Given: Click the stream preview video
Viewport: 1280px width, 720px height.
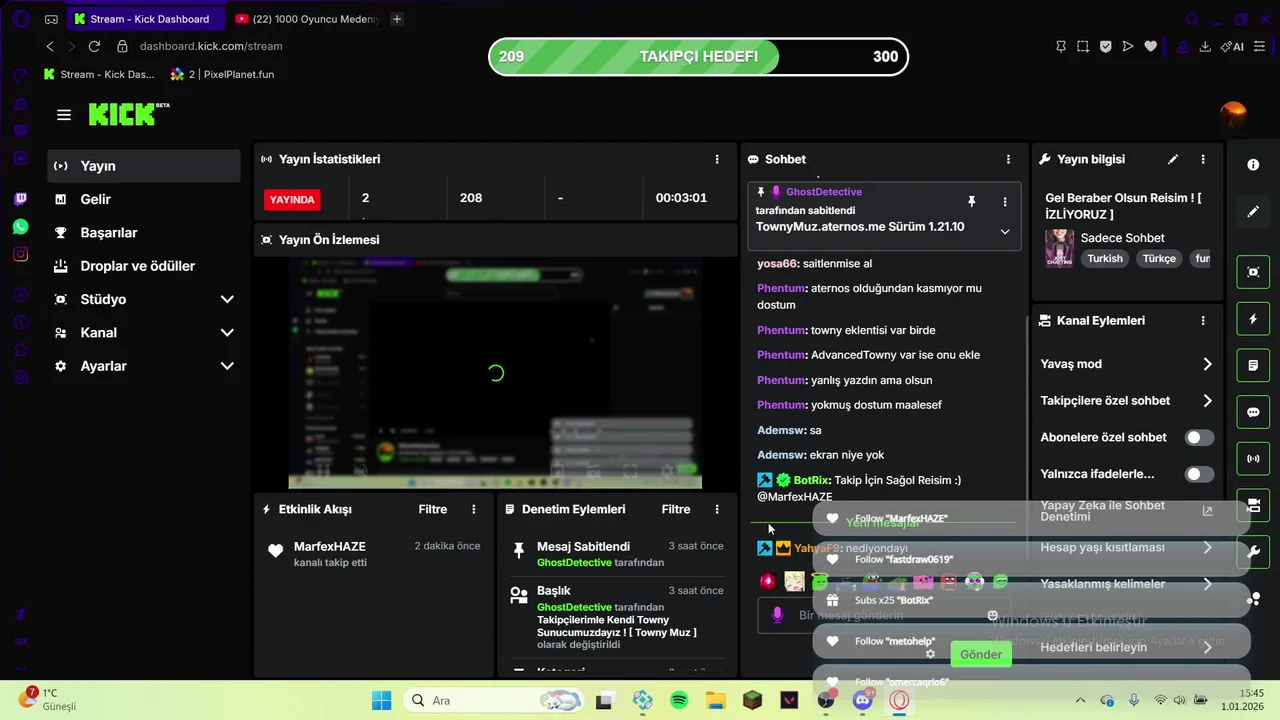Looking at the screenshot, I should (x=496, y=373).
